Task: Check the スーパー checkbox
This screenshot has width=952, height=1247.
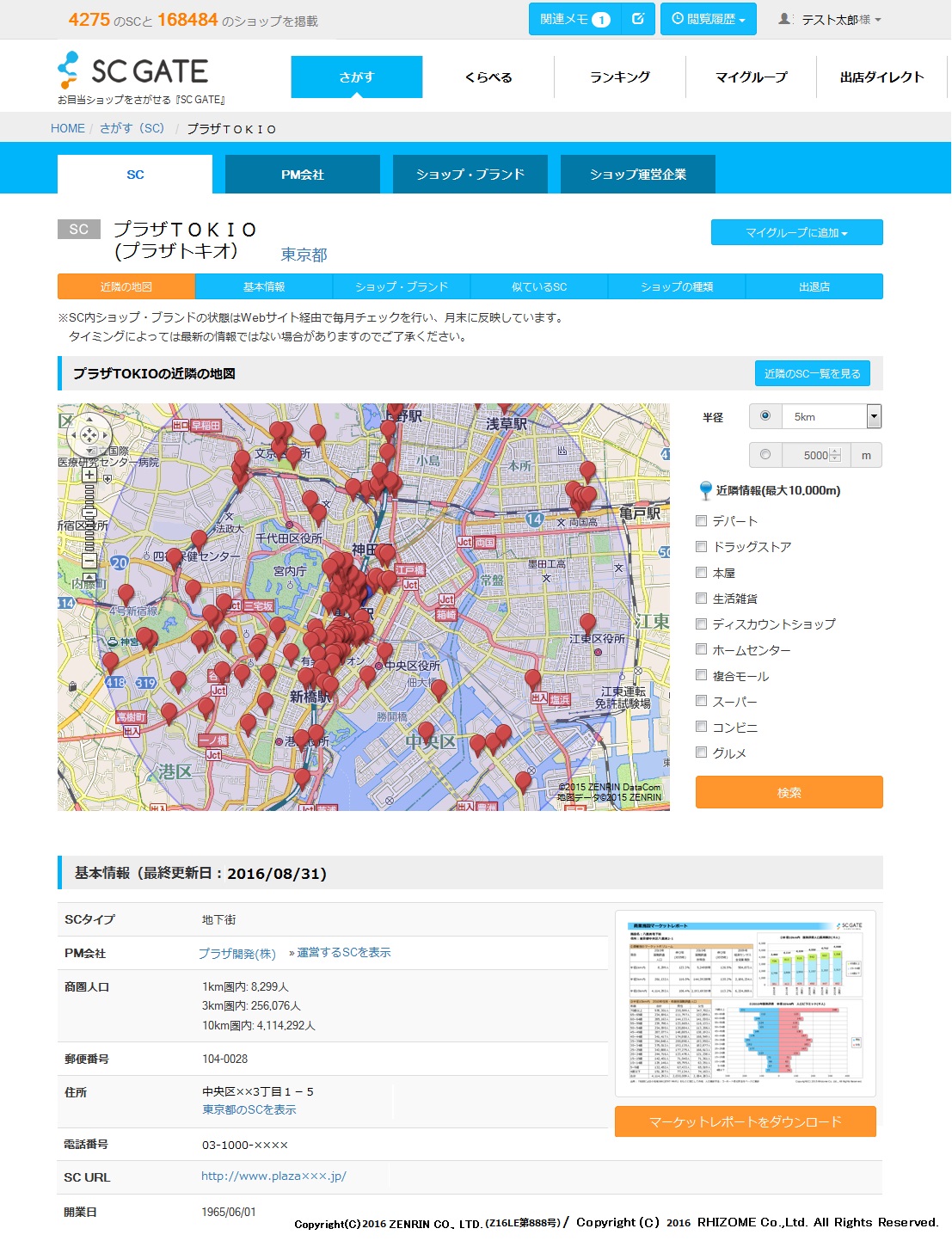Action: 701,701
